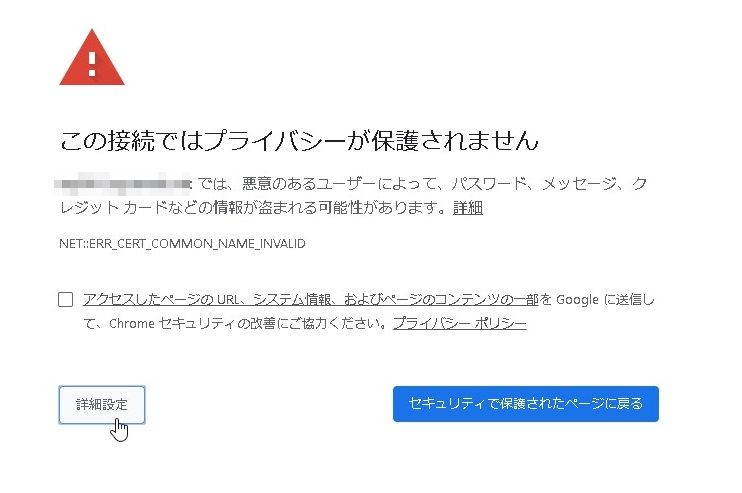Open the 詳細 learn-more link
This screenshot has width=742, height=493.
(468, 208)
